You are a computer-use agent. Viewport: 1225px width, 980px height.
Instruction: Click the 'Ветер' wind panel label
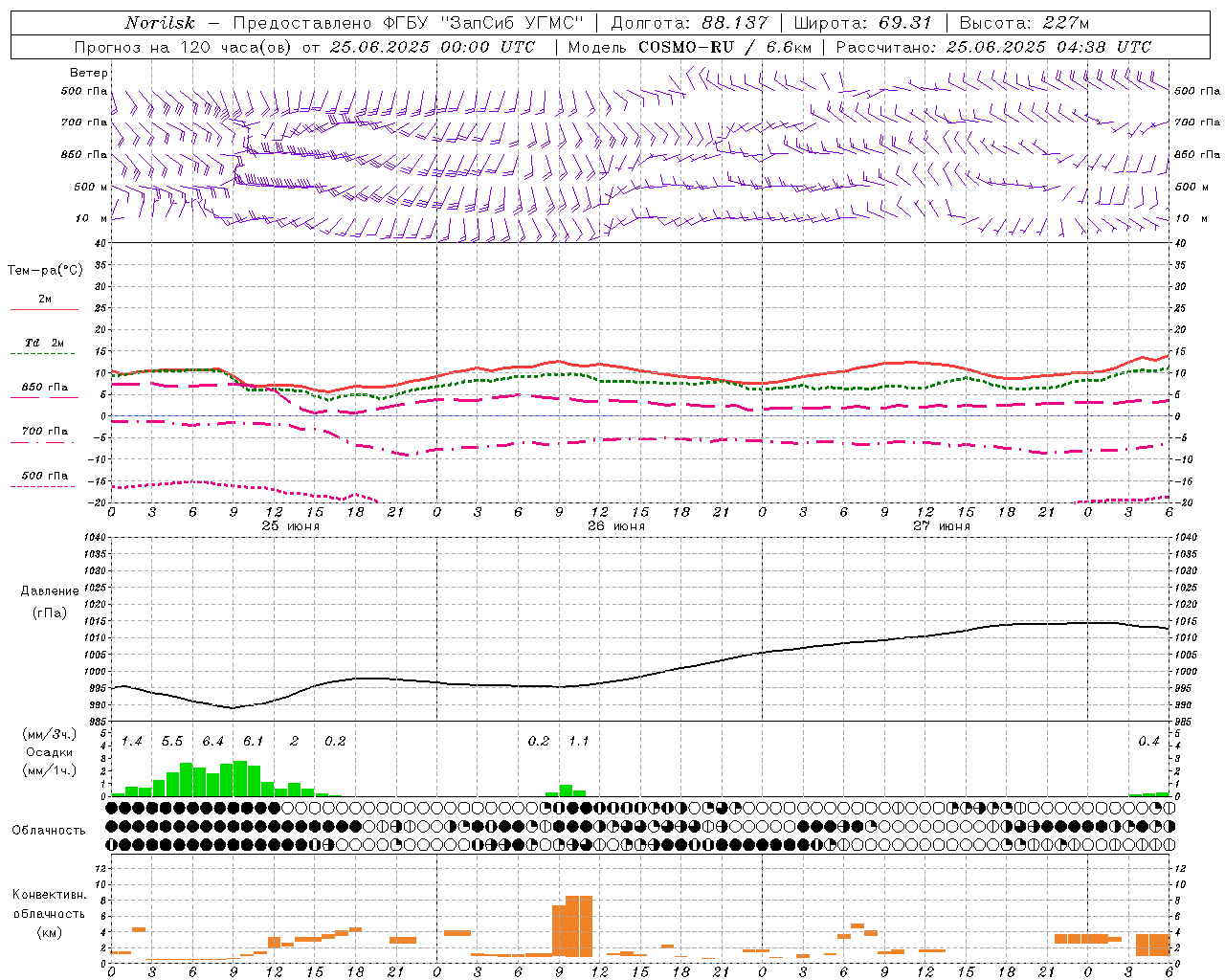click(88, 73)
